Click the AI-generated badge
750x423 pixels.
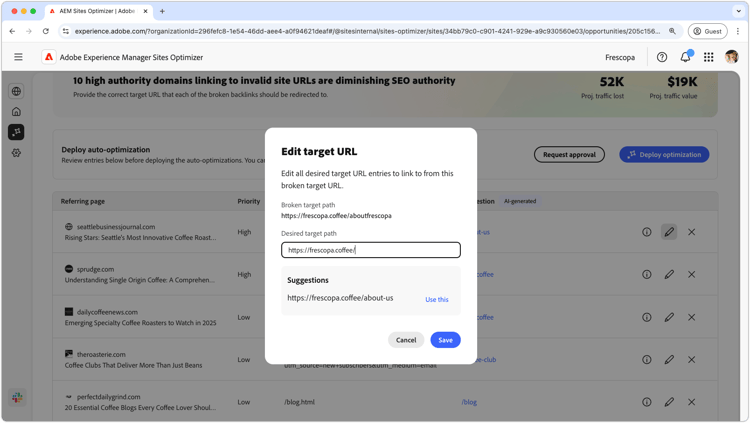click(x=519, y=201)
